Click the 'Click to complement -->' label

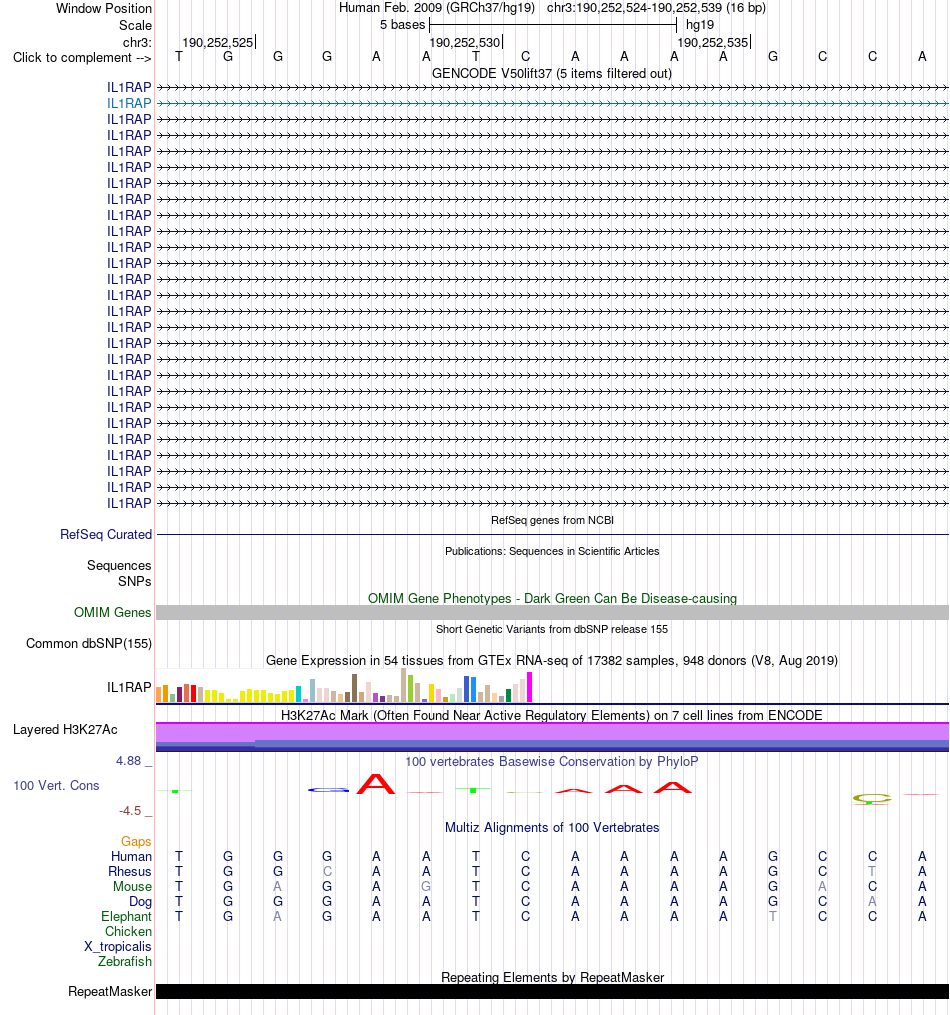[x=82, y=58]
